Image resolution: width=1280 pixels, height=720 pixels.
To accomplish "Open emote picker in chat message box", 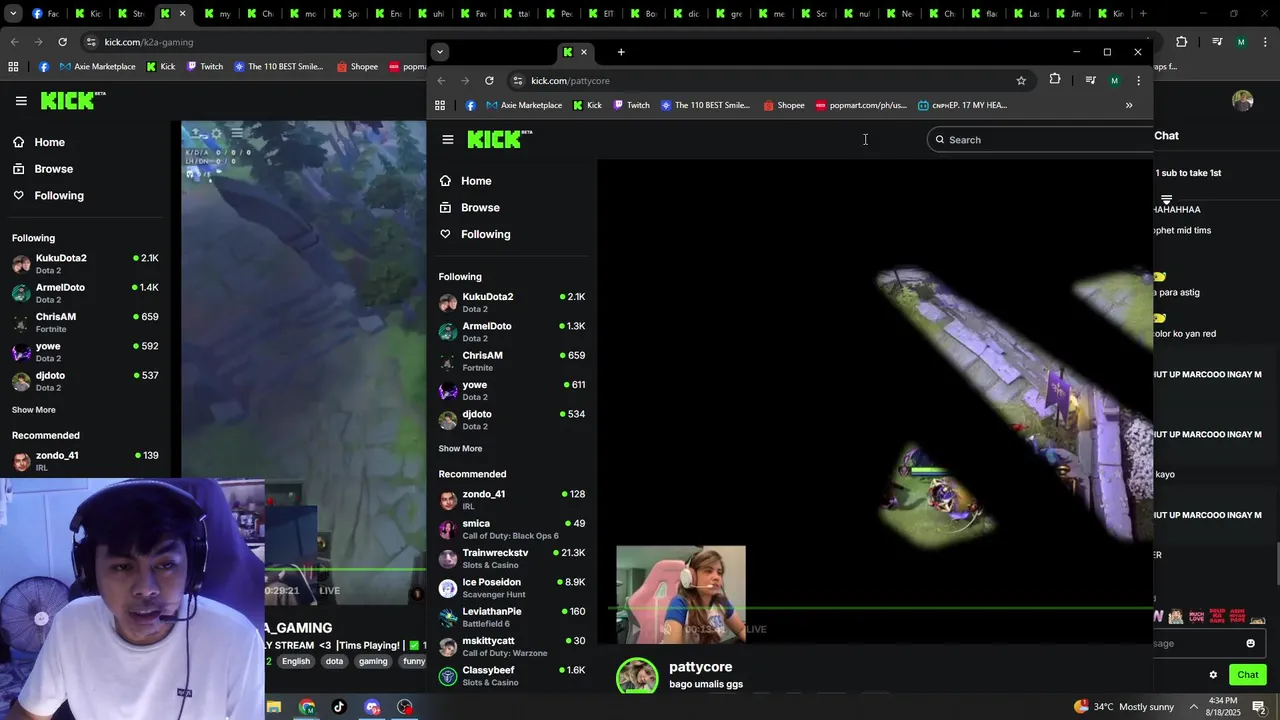I will [1250, 643].
